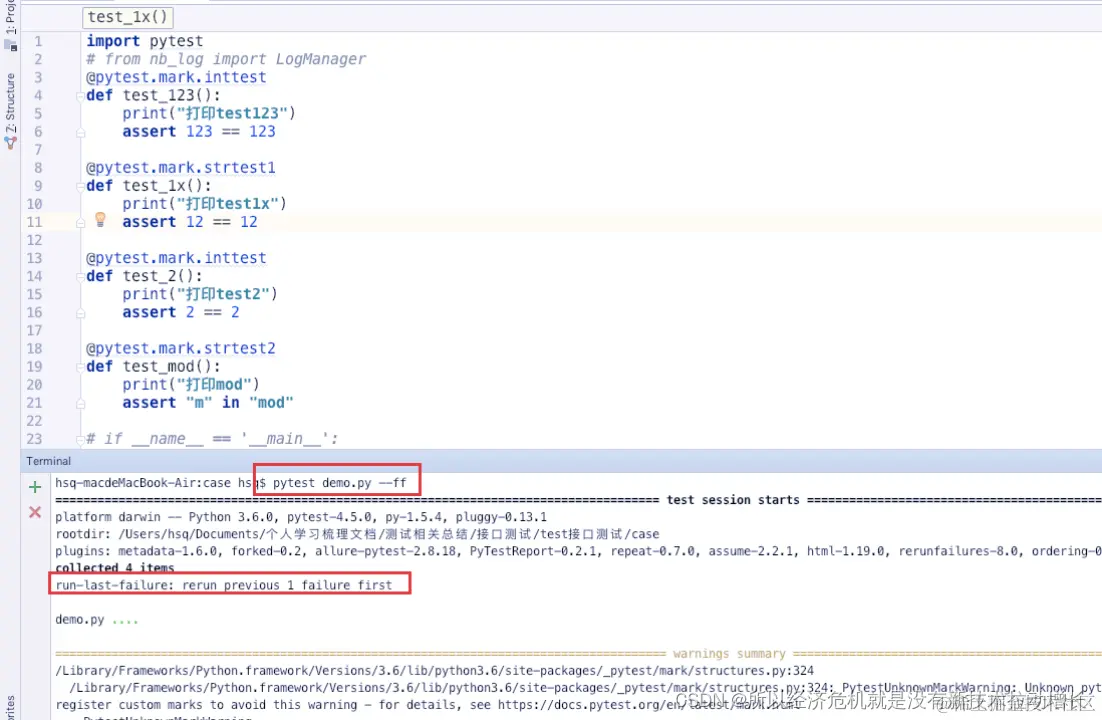The width and height of the screenshot is (1102, 720).
Task: Select the Terminal panel title
Action: 48,461
